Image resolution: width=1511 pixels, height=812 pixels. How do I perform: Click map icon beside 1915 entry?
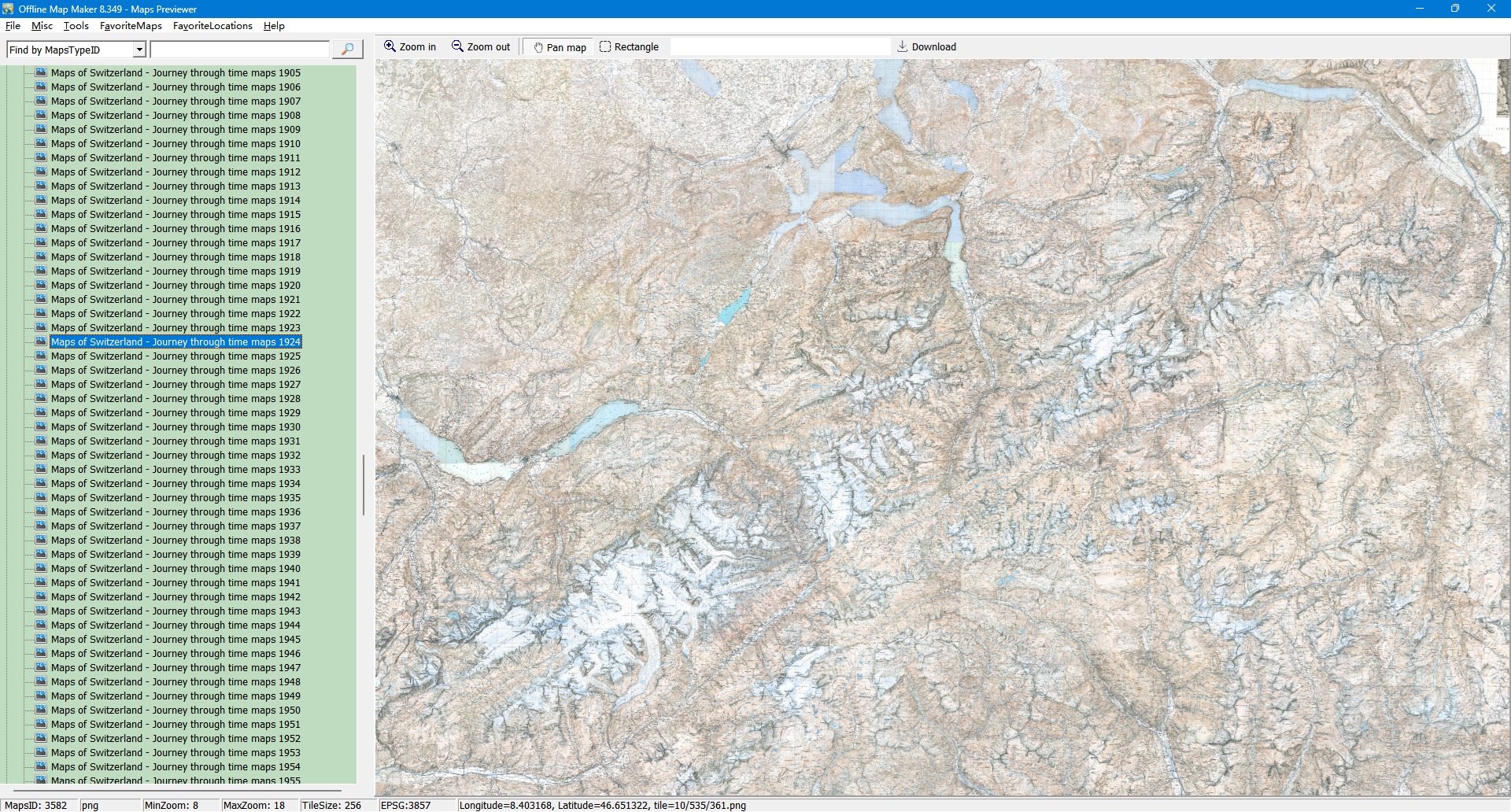(41, 214)
